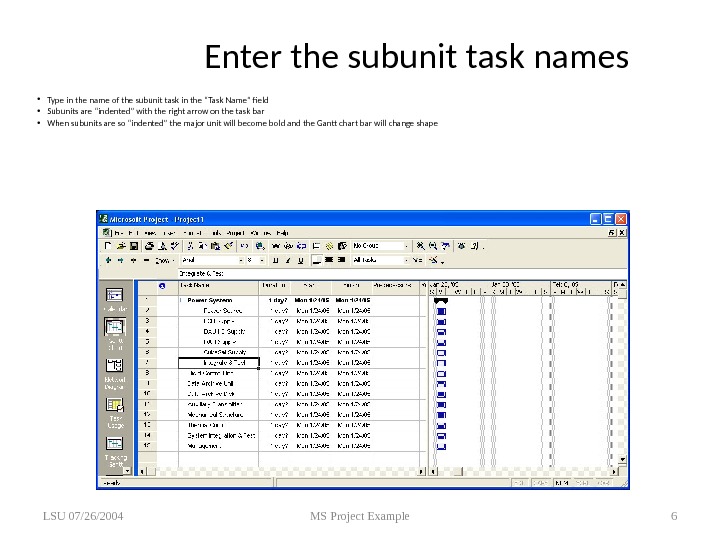Screen dimensions: 720x540
Task: Open the Tools menu
Action: [x=216, y=233]
